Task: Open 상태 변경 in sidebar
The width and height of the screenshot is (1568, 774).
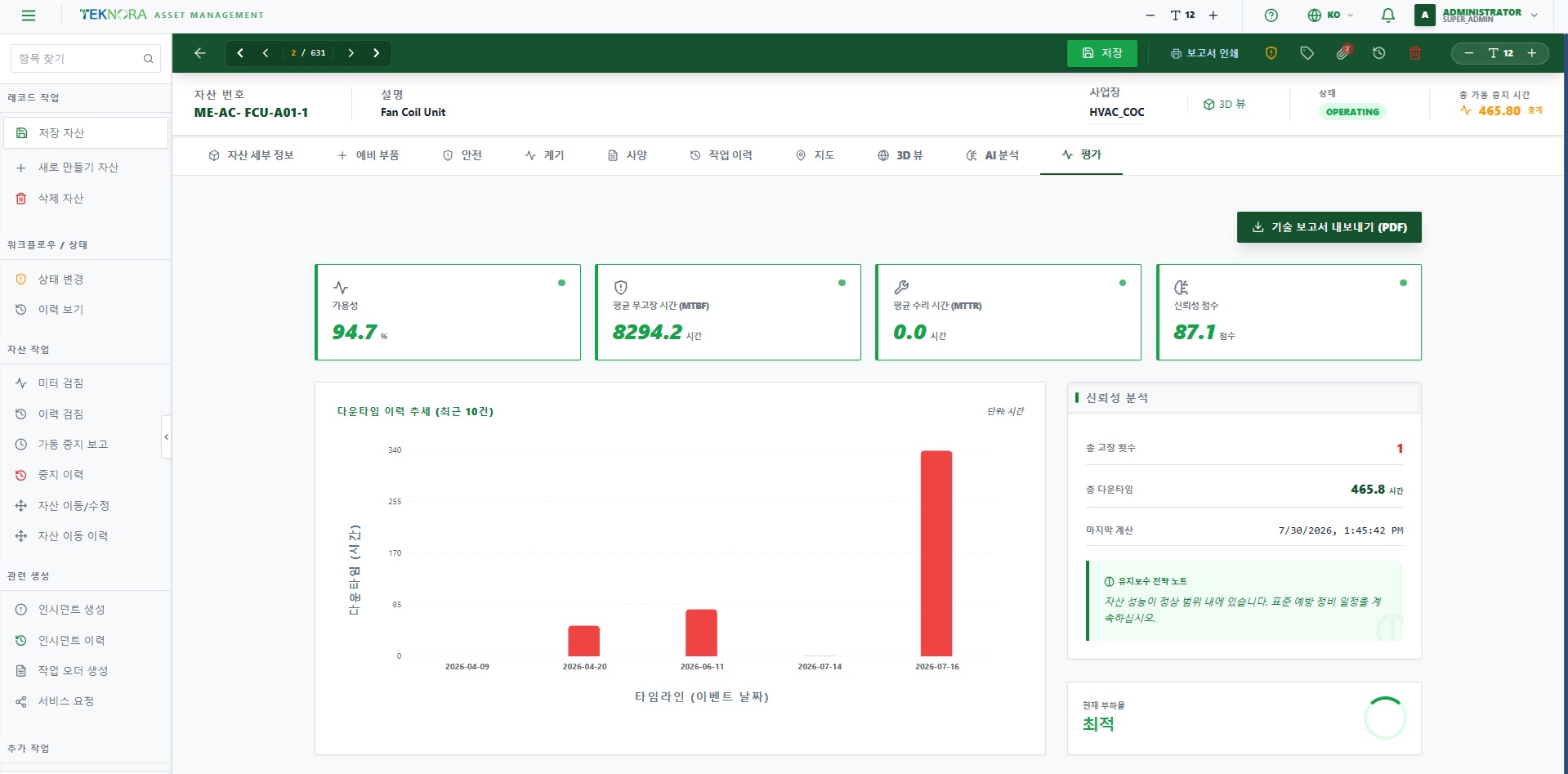Action: [86, 280]
